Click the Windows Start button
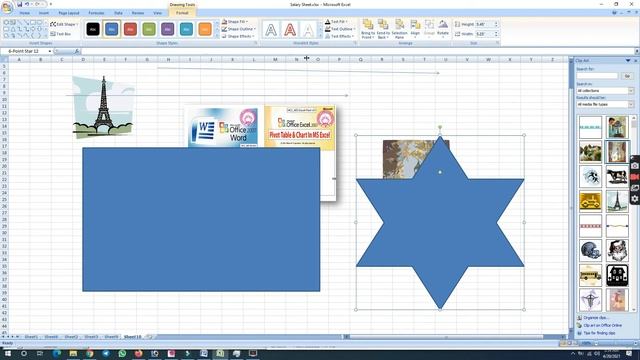Viewport: 640px width, 360px height. click(x=7, y=353)
